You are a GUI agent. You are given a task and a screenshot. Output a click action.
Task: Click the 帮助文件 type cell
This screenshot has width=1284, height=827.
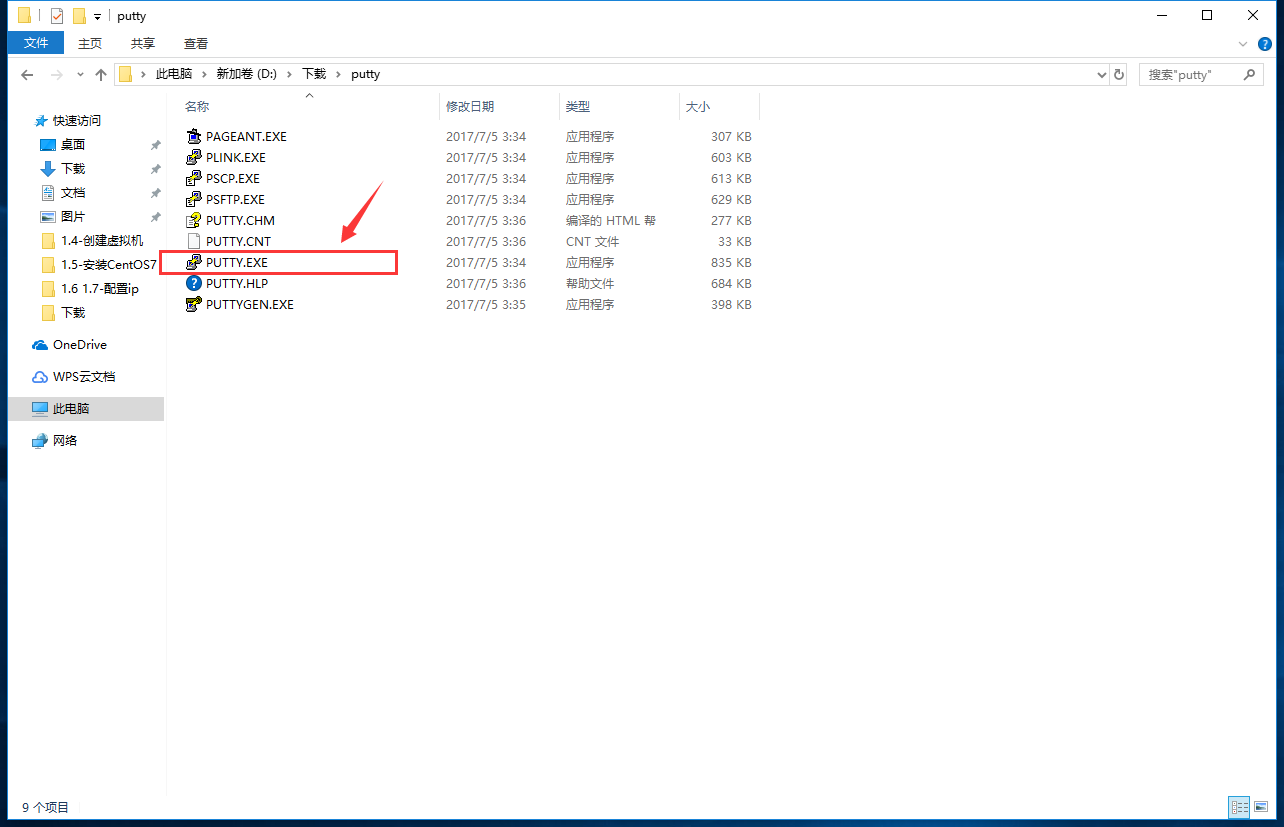point(590,283)
